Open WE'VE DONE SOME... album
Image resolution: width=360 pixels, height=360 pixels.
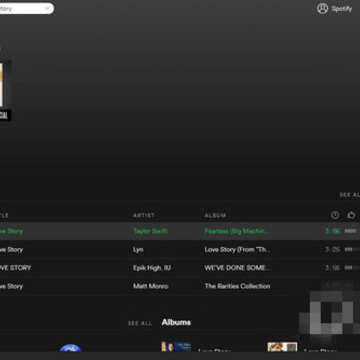237,268
